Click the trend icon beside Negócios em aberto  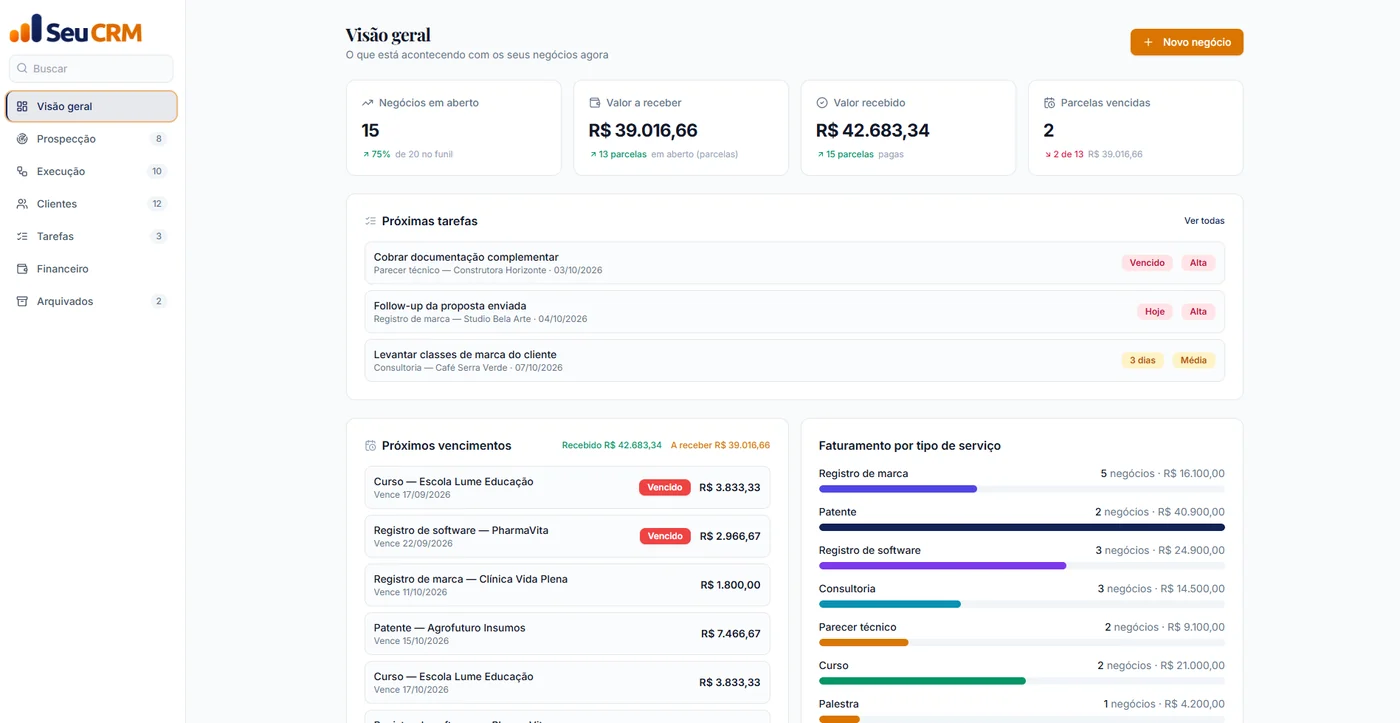[368, 103]
